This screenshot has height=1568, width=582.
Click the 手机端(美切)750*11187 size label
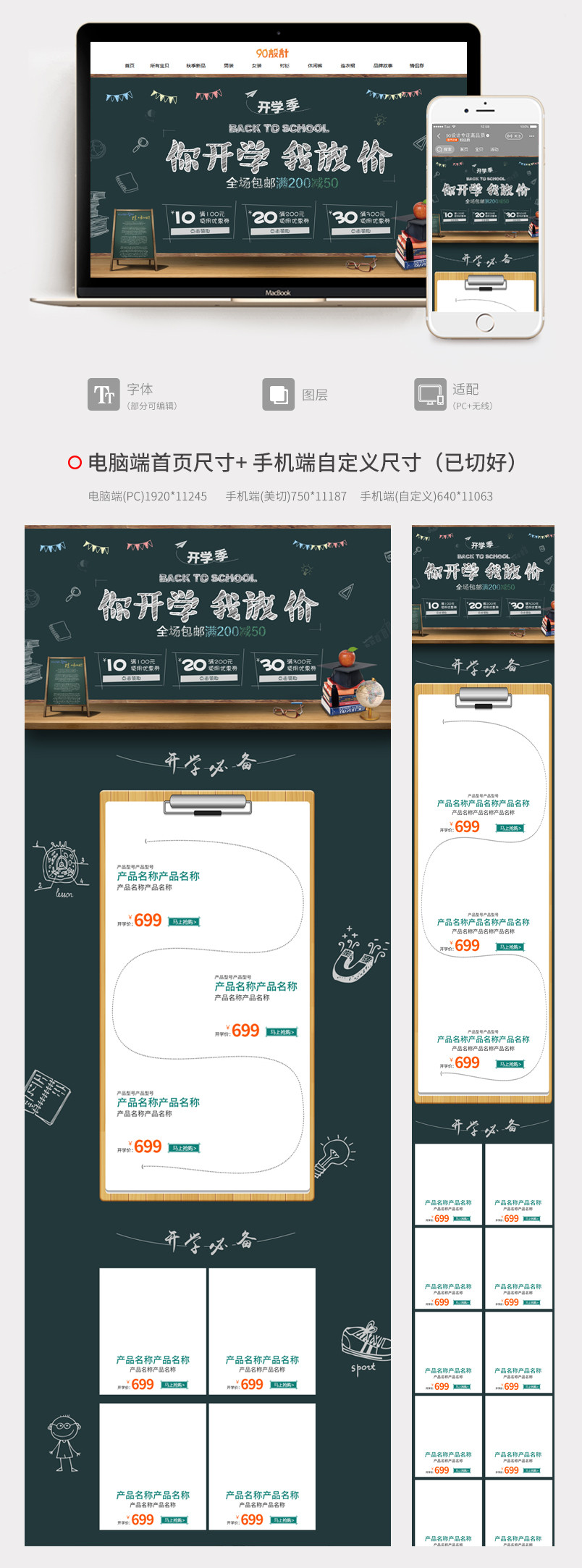click(x=286, y=496)
